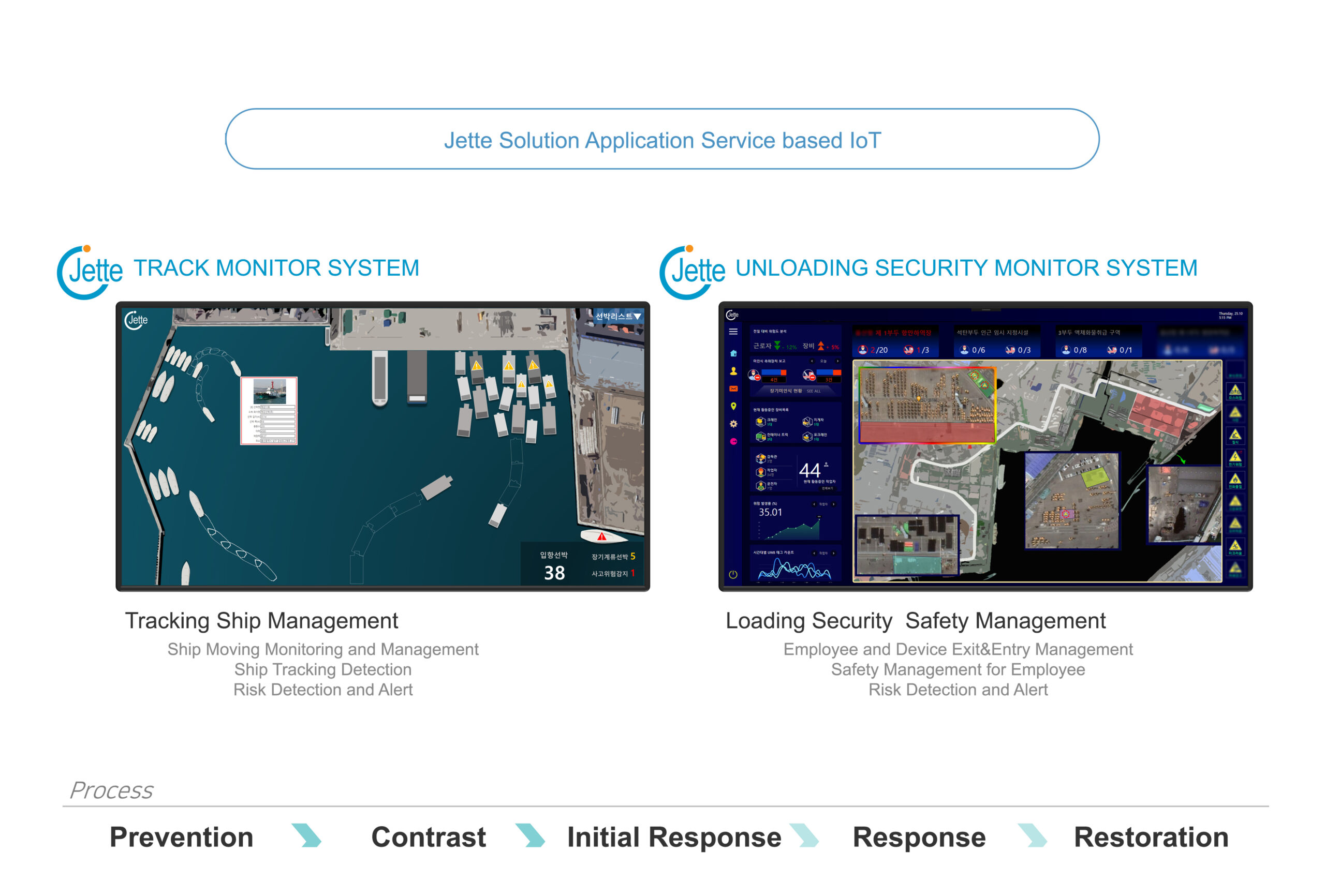The width and height of the screenshot is (1325, 896).
Task: Click the next arrow in UWB 태그 카운트 panel
Action: pos(833,554)
